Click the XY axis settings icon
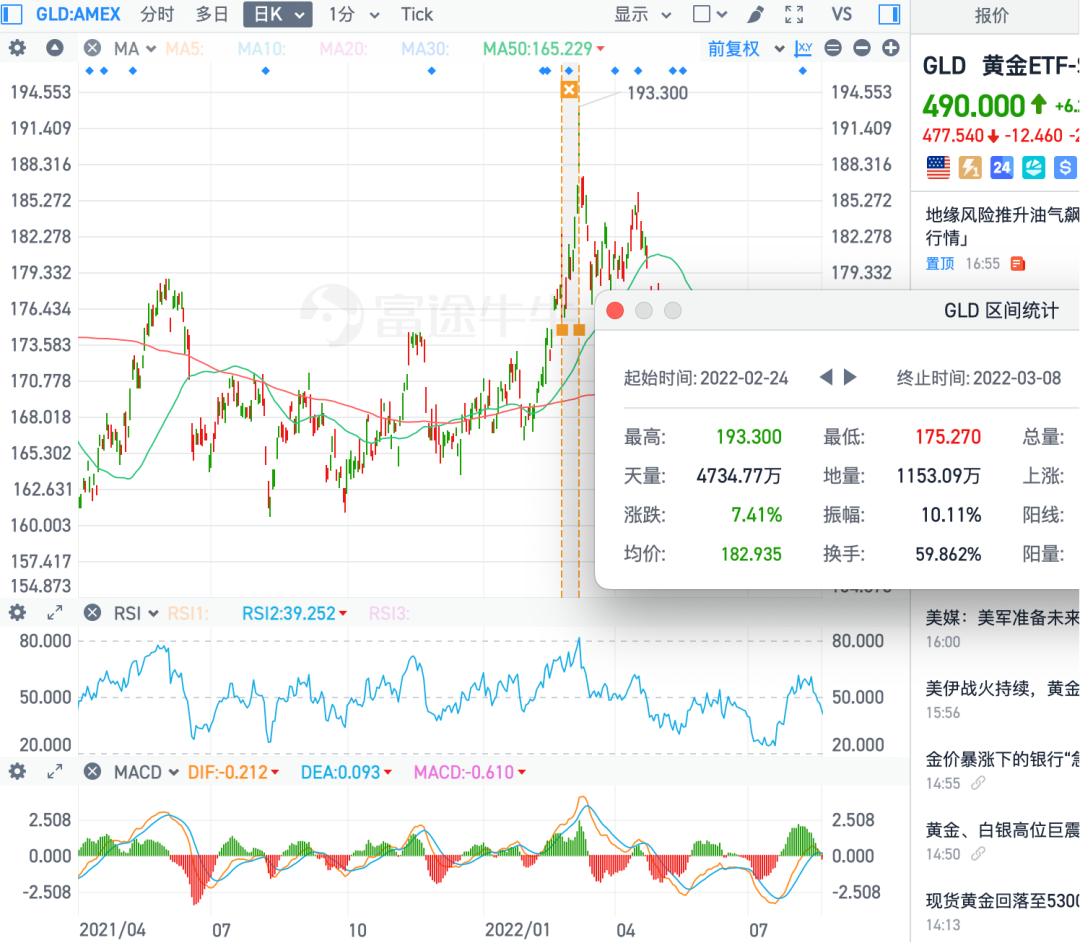Screen dimensions: 1080x943 click(802, 48)
